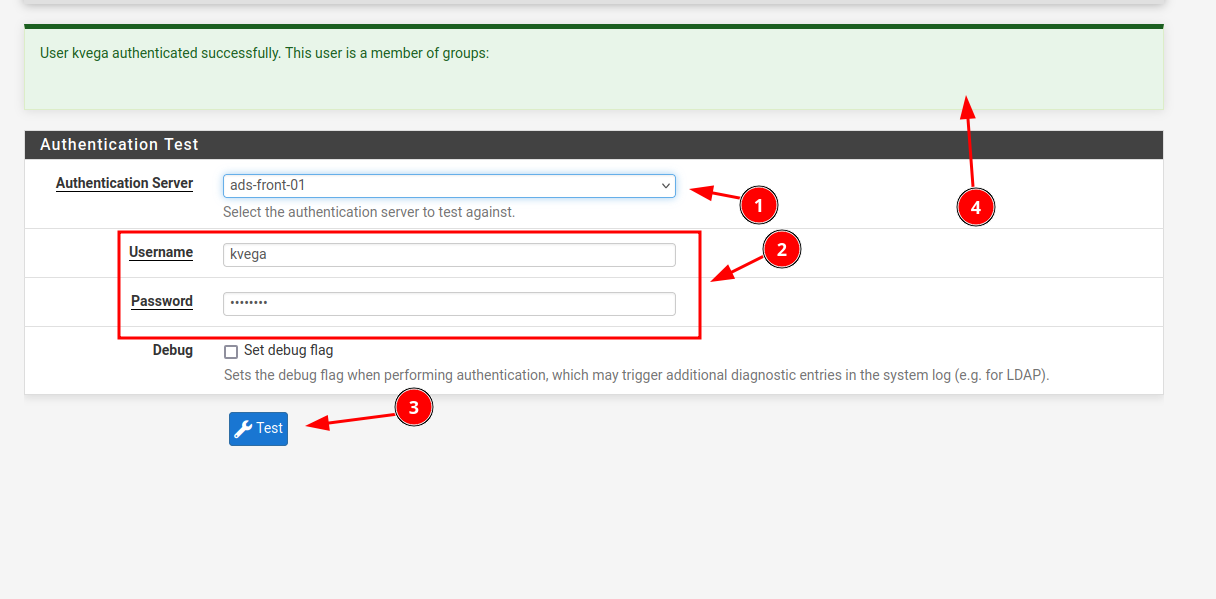Focus the masked Password input field
1216x599 pixels.
[448, 304]
